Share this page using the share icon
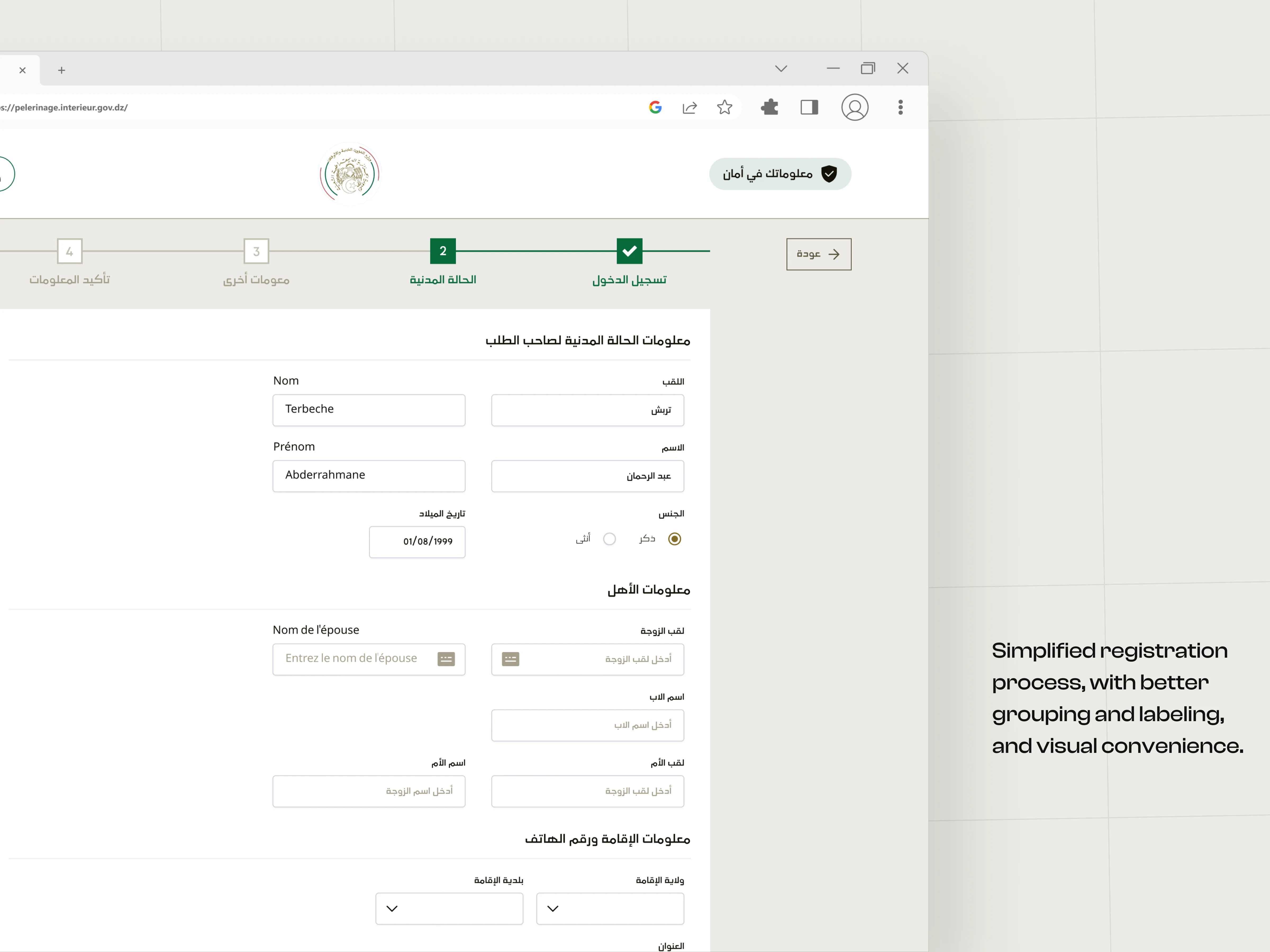This screenshot has height=952, width=1270. click(x=690, y=107)
